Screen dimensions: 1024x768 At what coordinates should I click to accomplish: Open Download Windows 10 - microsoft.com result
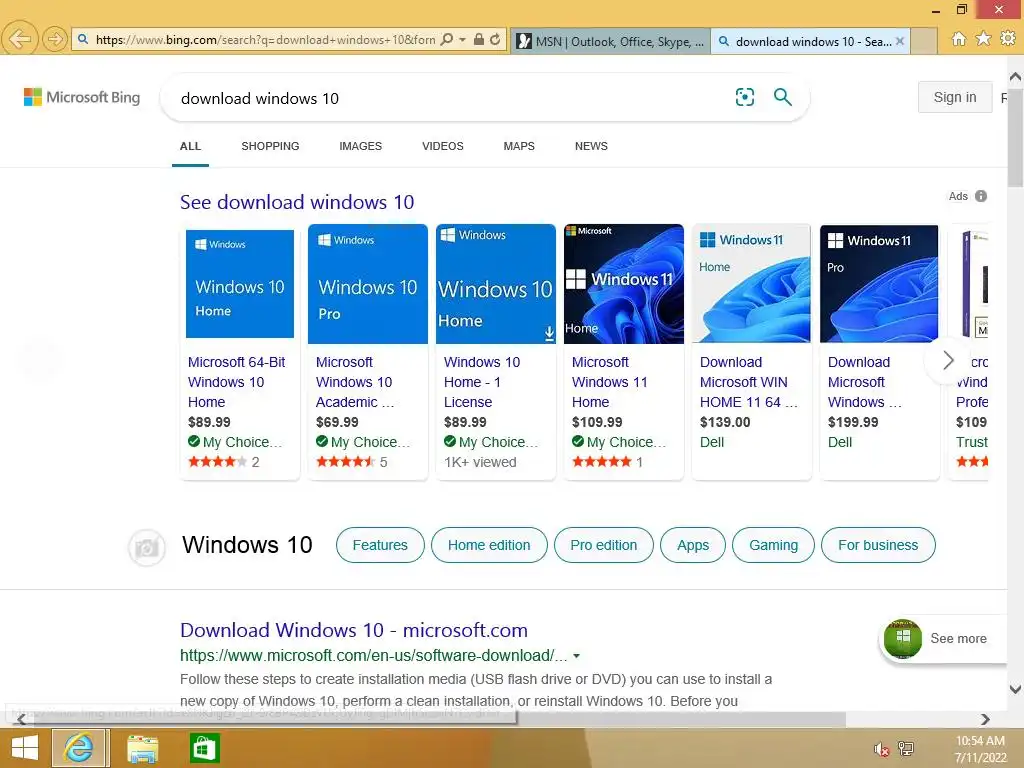354,630
